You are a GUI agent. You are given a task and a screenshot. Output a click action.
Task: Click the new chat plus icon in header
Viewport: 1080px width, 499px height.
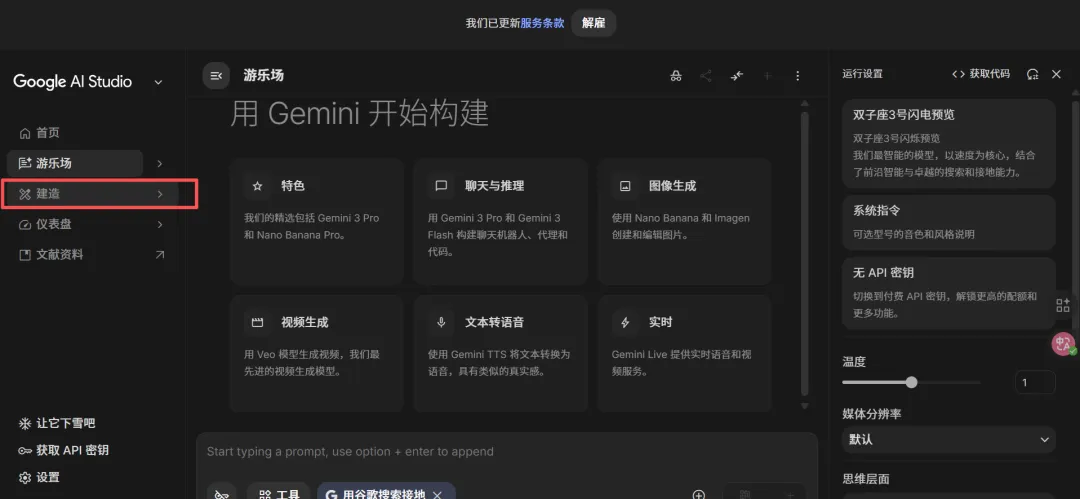(767, 76)
